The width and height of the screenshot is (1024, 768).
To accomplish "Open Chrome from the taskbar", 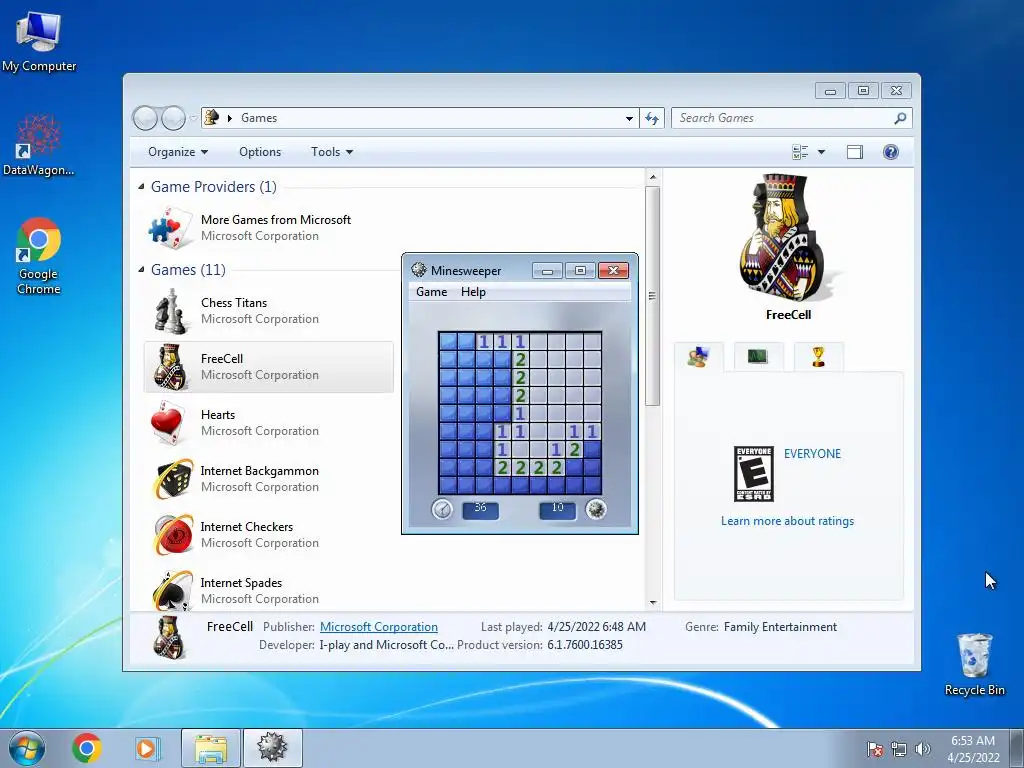I will [87, 748].
